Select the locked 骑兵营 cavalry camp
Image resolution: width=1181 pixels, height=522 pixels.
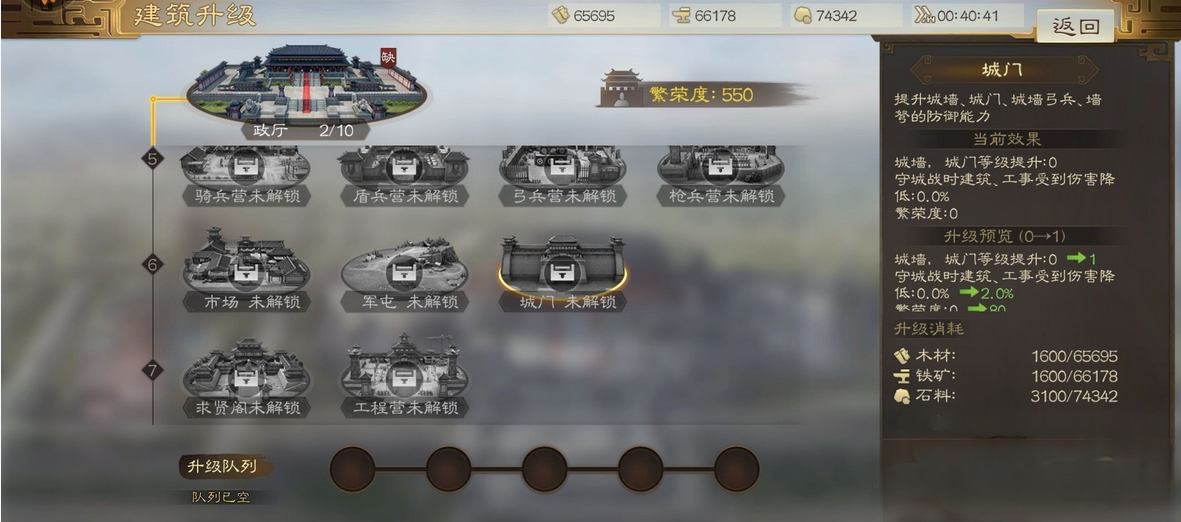coord(246,176)
